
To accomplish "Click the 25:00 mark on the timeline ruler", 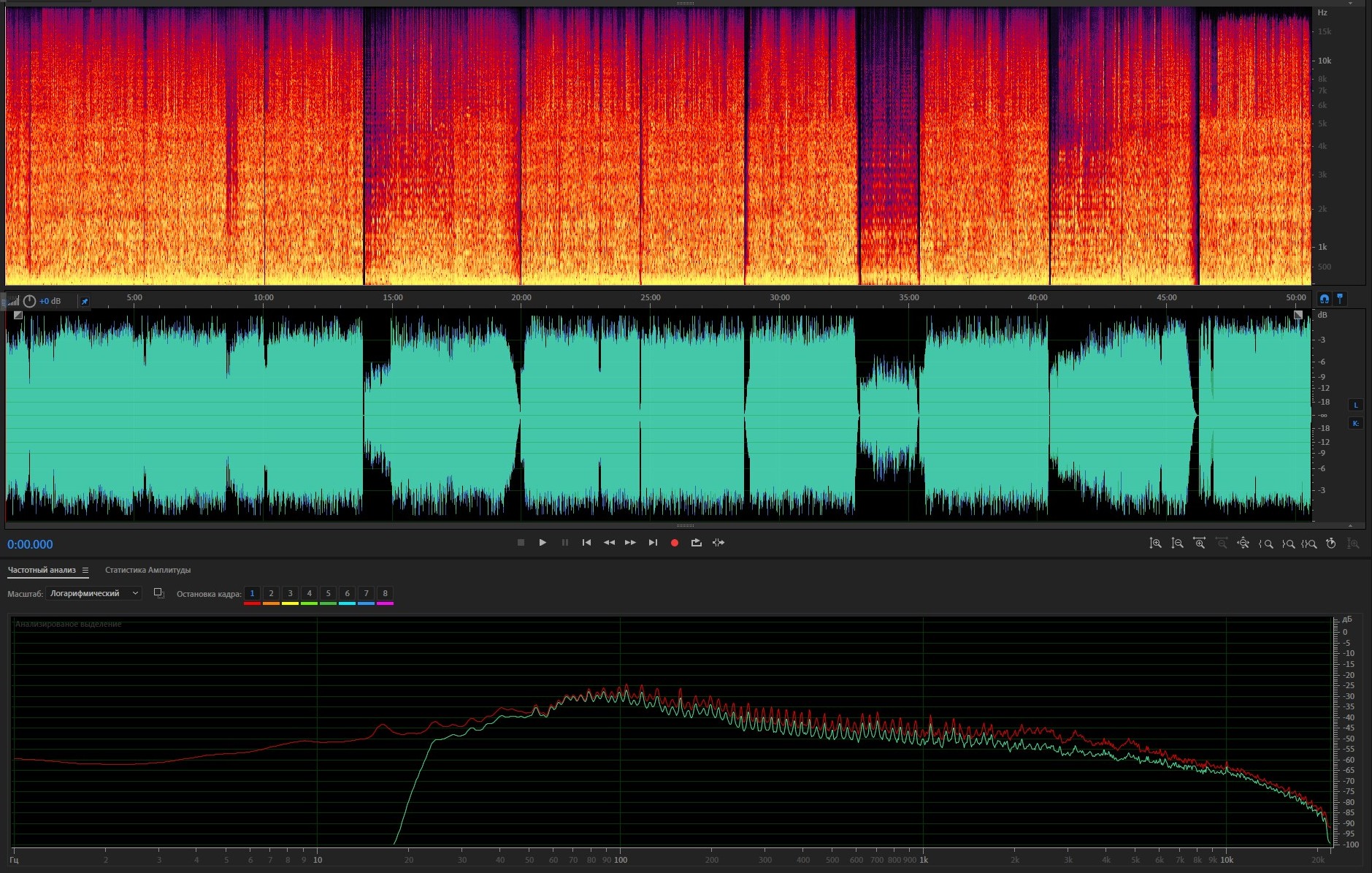I will [650, 298].
